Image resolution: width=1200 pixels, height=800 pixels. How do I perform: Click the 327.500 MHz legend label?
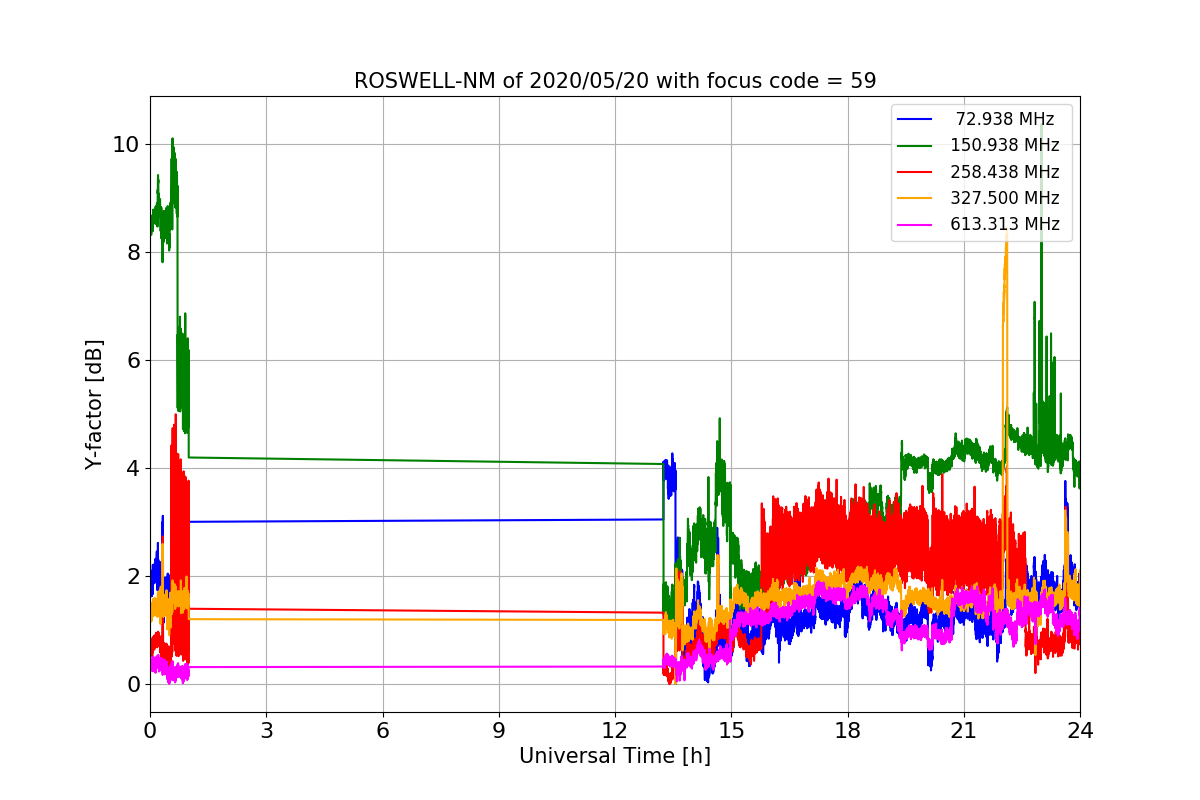(x=1005, y=198)
